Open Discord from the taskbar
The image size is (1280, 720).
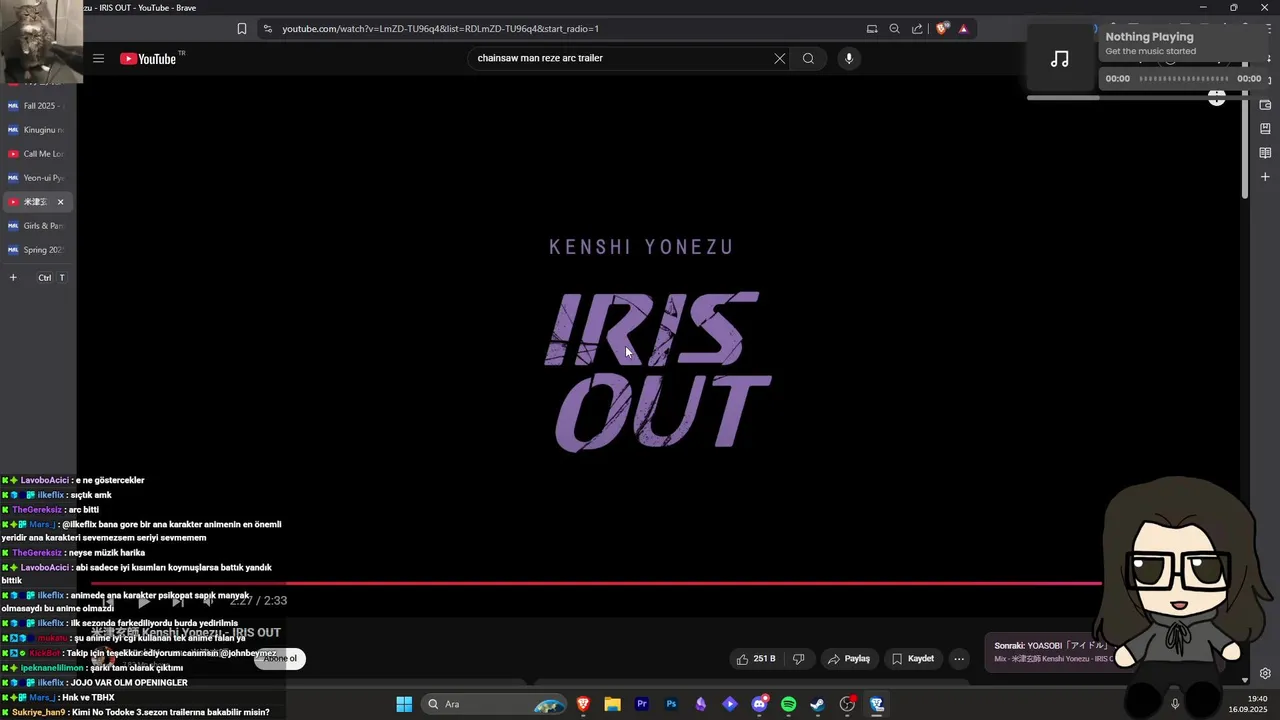759,704
